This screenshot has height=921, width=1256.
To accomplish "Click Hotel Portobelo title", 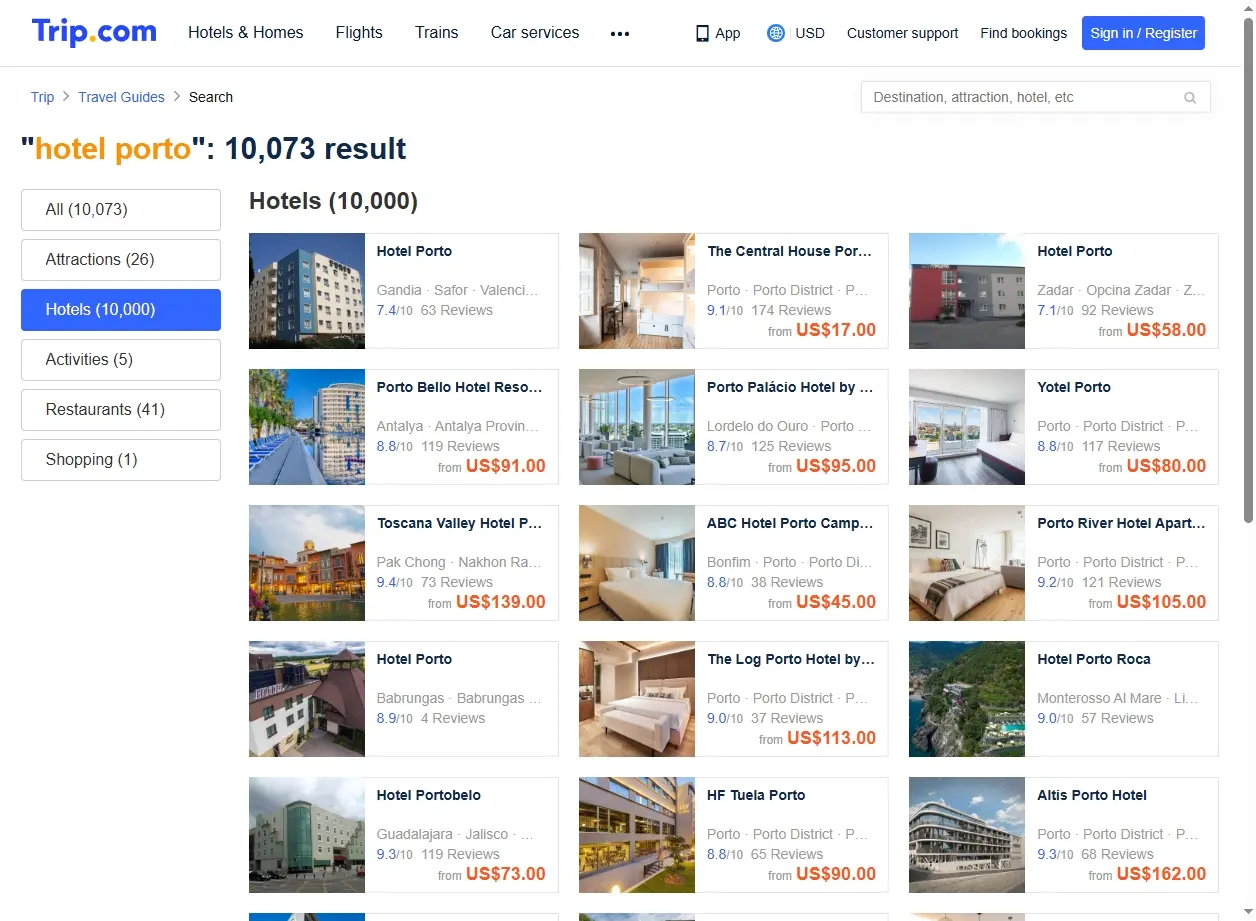I will pyautogui.click(x=429, y=795).
